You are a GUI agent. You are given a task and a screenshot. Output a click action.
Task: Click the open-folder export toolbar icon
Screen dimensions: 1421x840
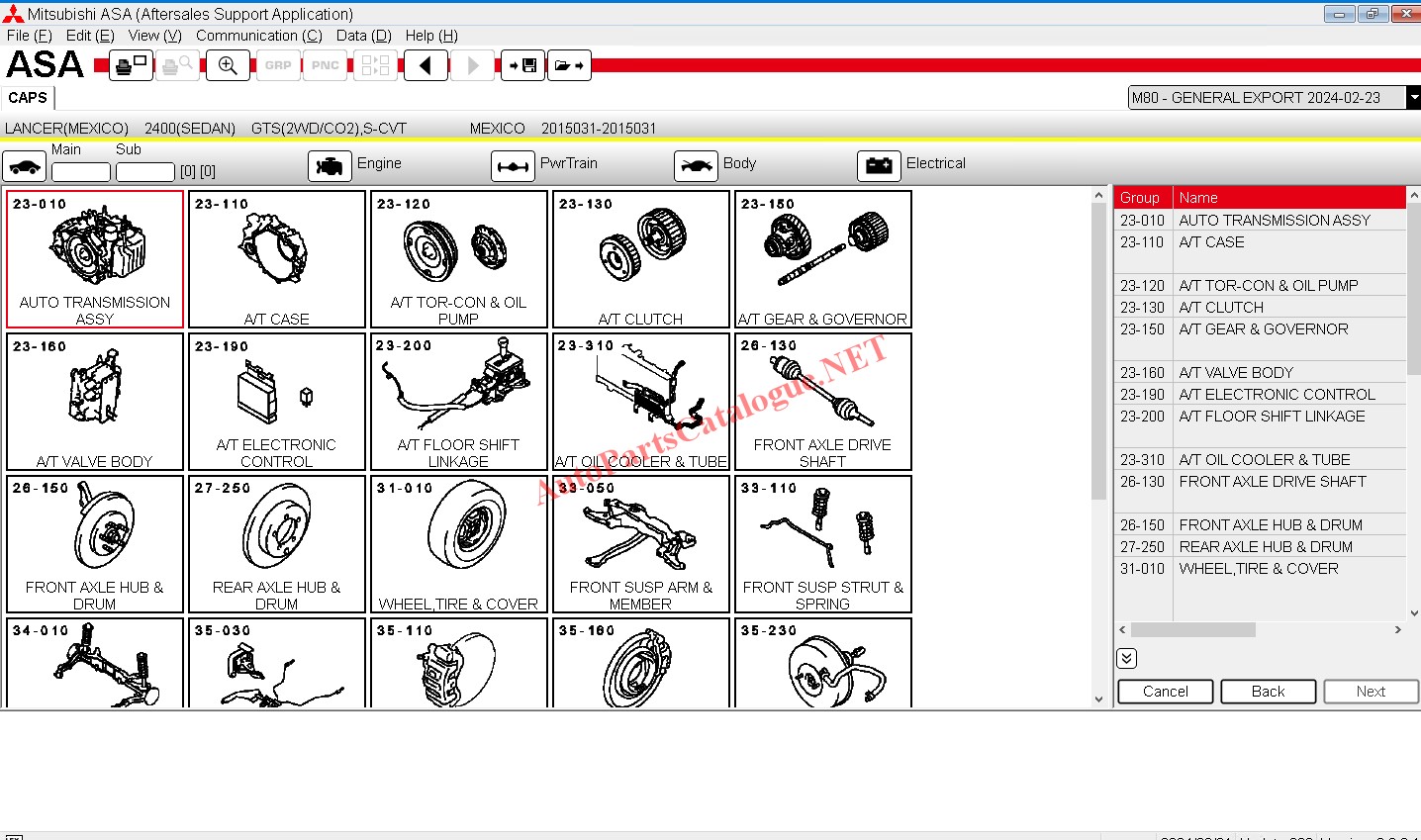[x=569, y=65]
